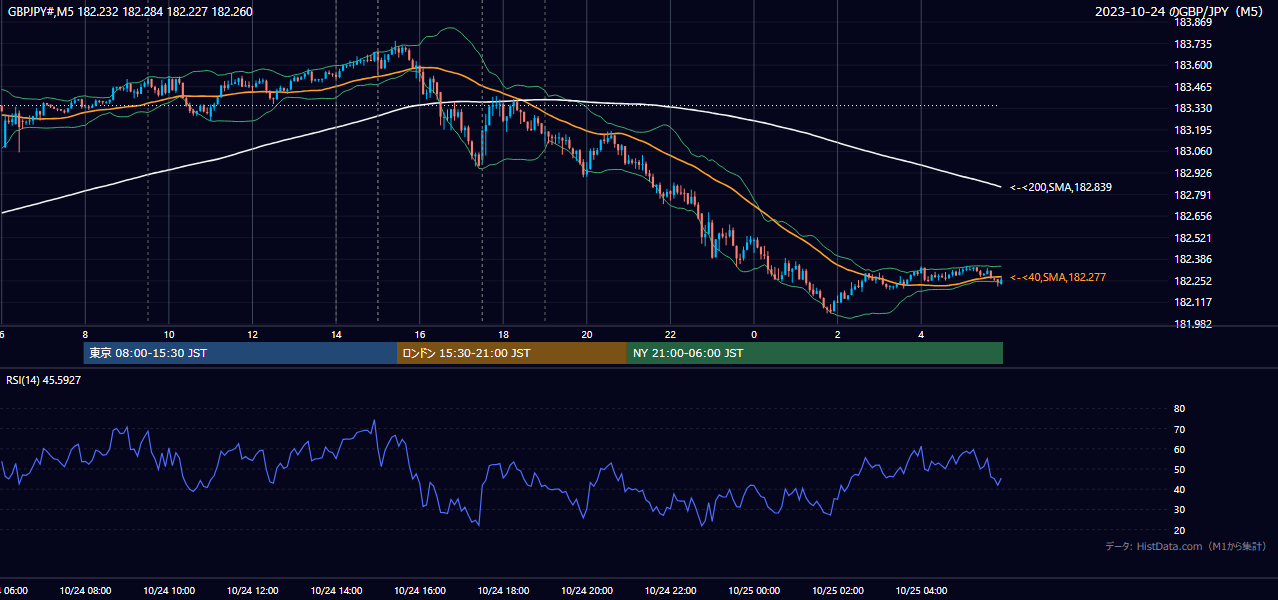Select the 200 SMA 182.839 label
Image resolution: width=1278 pixels, height=600 pixels.
point(1061,187)
